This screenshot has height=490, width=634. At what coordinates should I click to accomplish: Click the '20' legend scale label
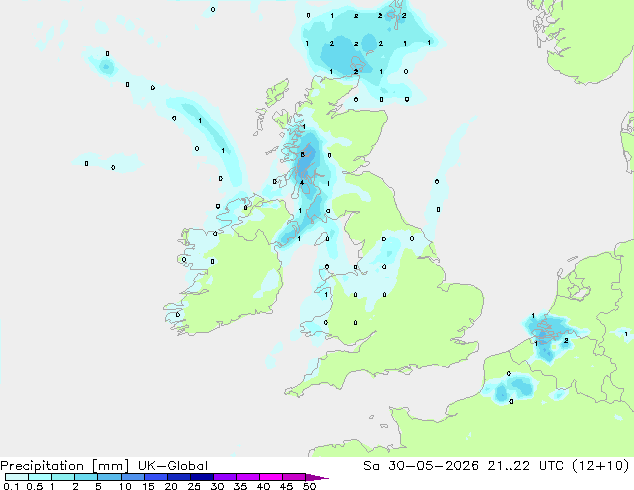pos(171,486)
